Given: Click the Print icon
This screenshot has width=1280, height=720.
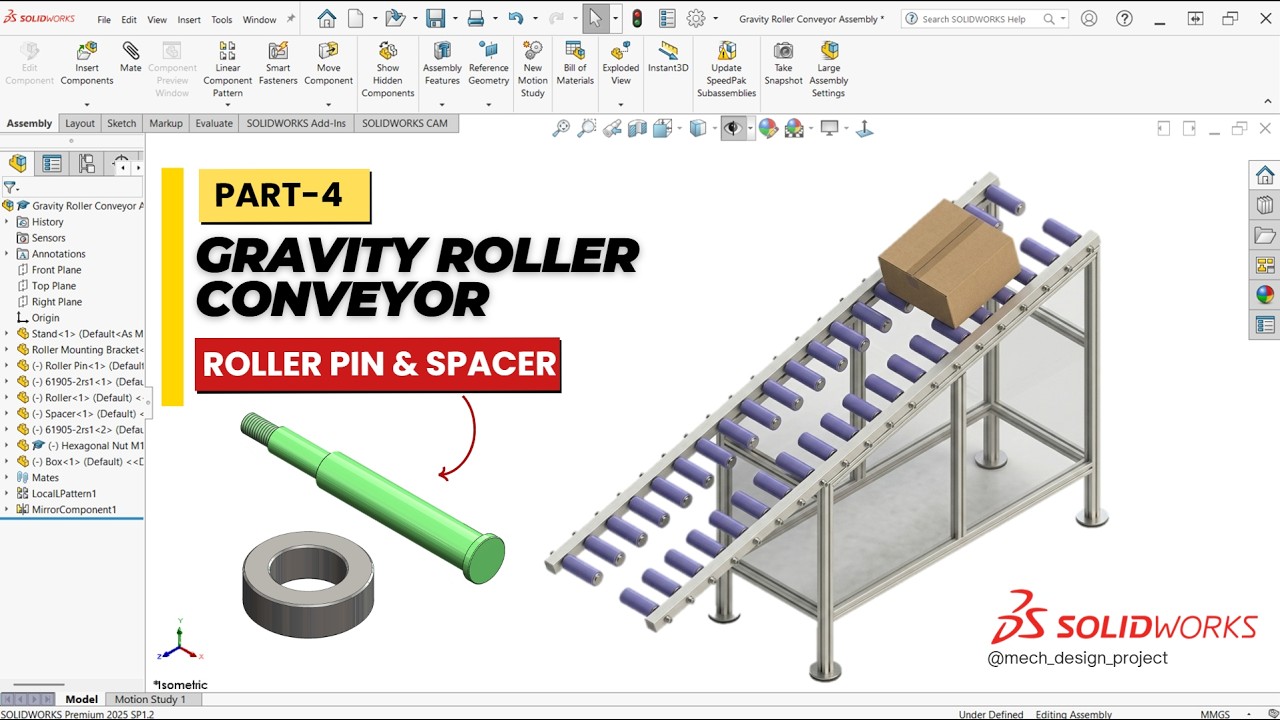Looking at the screenshot, I should pyautogui.click(x=476, y=19).
